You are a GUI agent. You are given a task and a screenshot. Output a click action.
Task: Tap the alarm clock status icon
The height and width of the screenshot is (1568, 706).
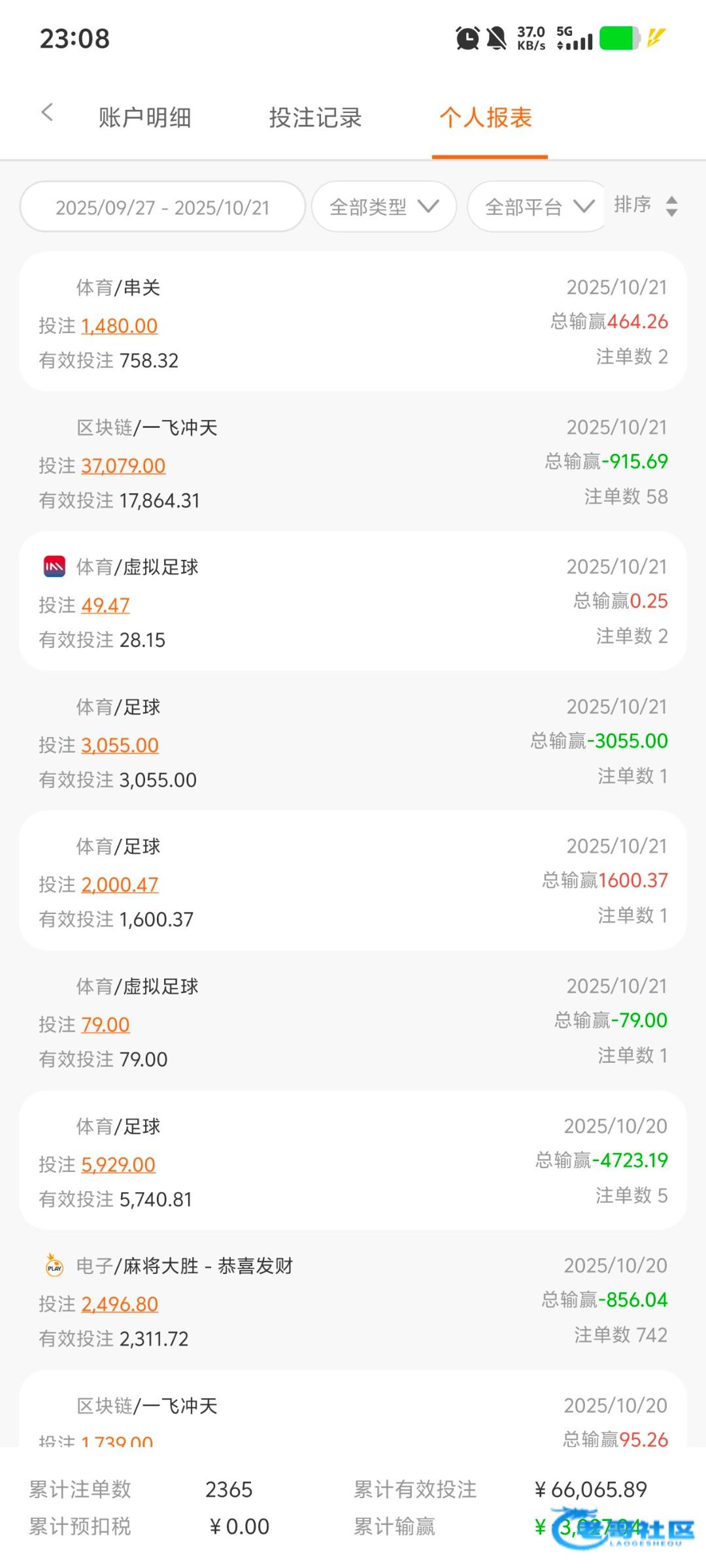(x=467, y=39)
